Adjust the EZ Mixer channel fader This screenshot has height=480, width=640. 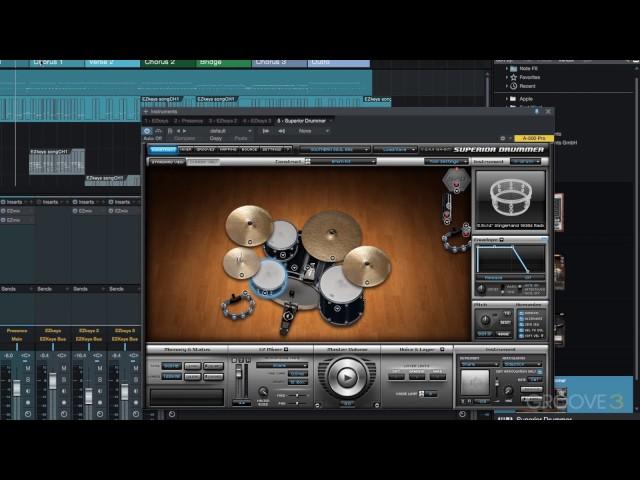click(240, 371)
